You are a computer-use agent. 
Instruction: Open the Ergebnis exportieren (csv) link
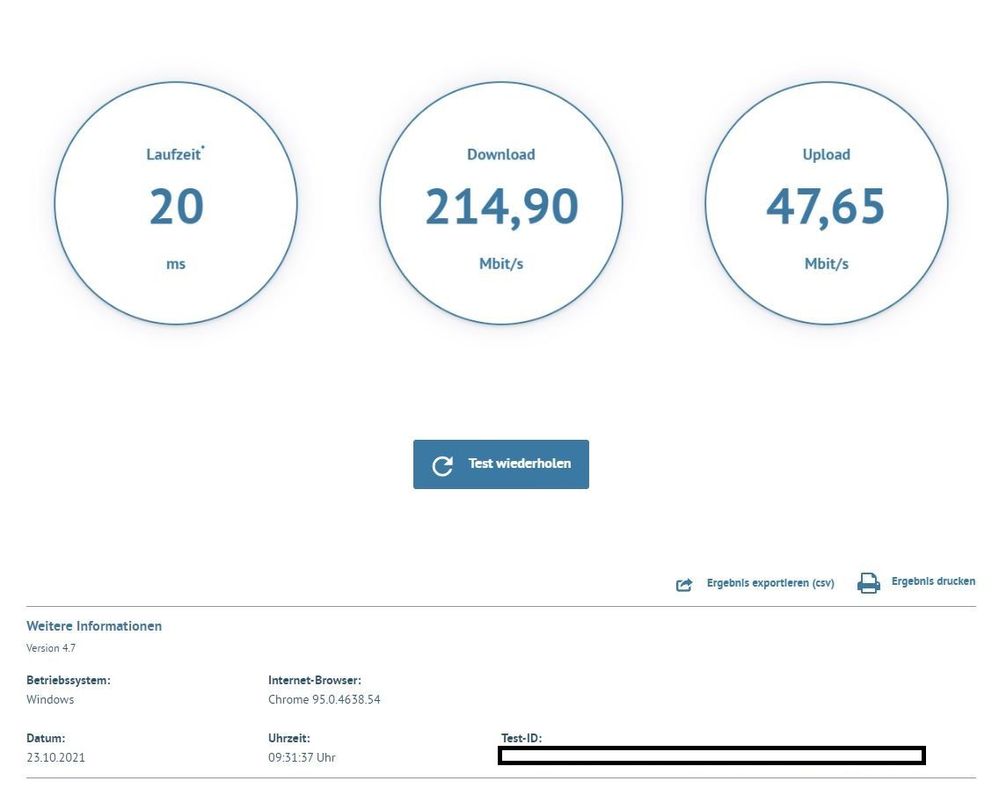(770, 583)
